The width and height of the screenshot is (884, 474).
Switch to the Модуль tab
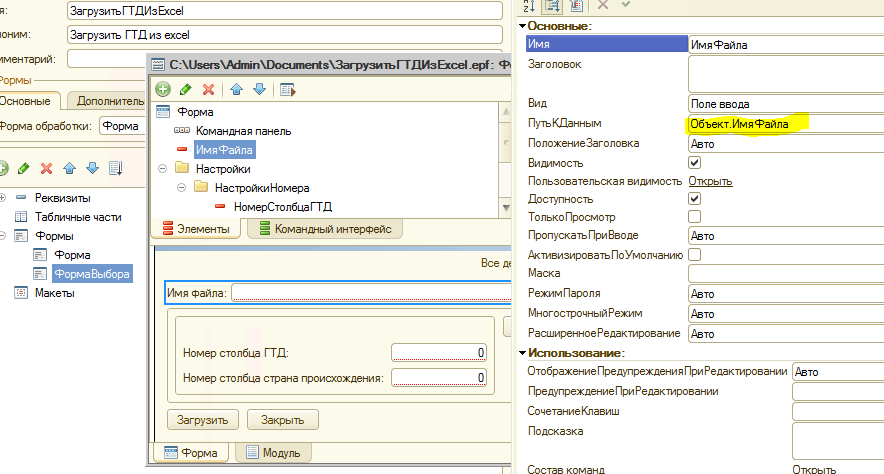pos(273,453)
